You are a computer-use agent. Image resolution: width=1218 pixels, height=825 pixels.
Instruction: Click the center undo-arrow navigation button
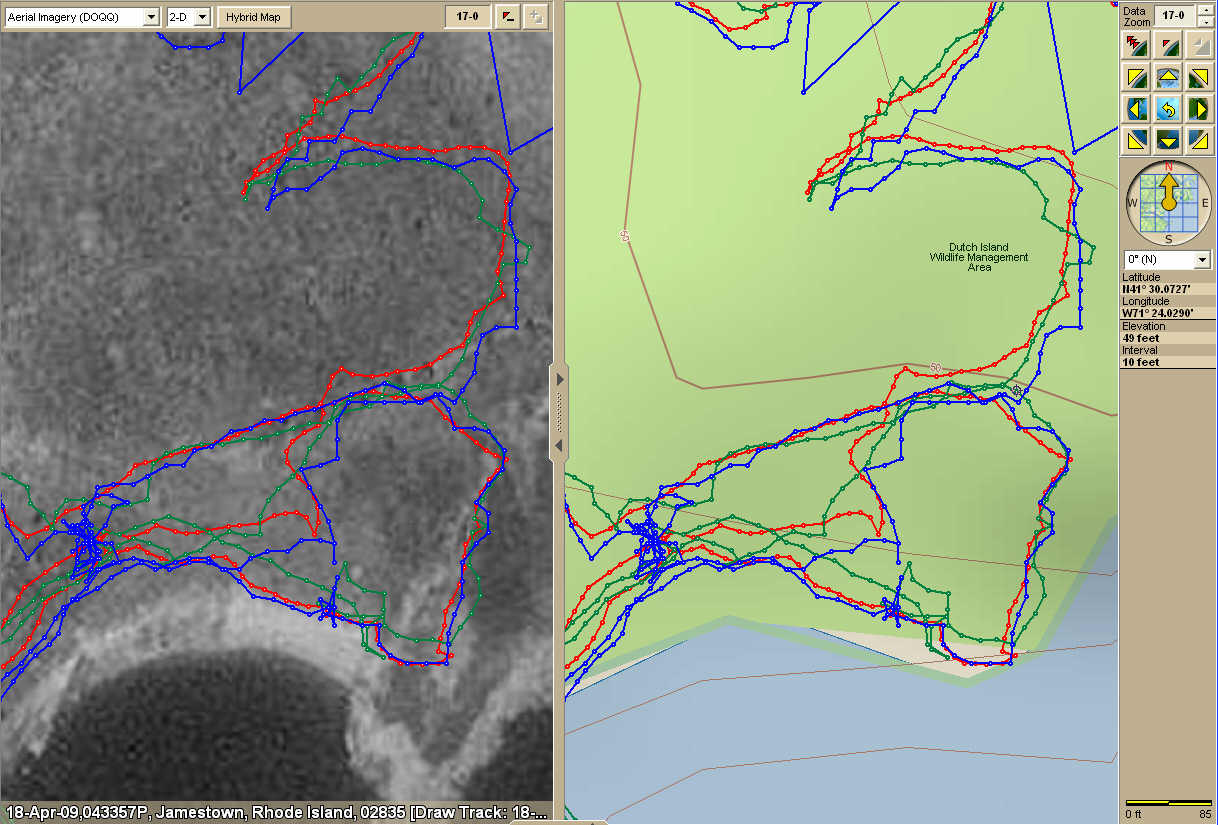(x=1167, y=108)
